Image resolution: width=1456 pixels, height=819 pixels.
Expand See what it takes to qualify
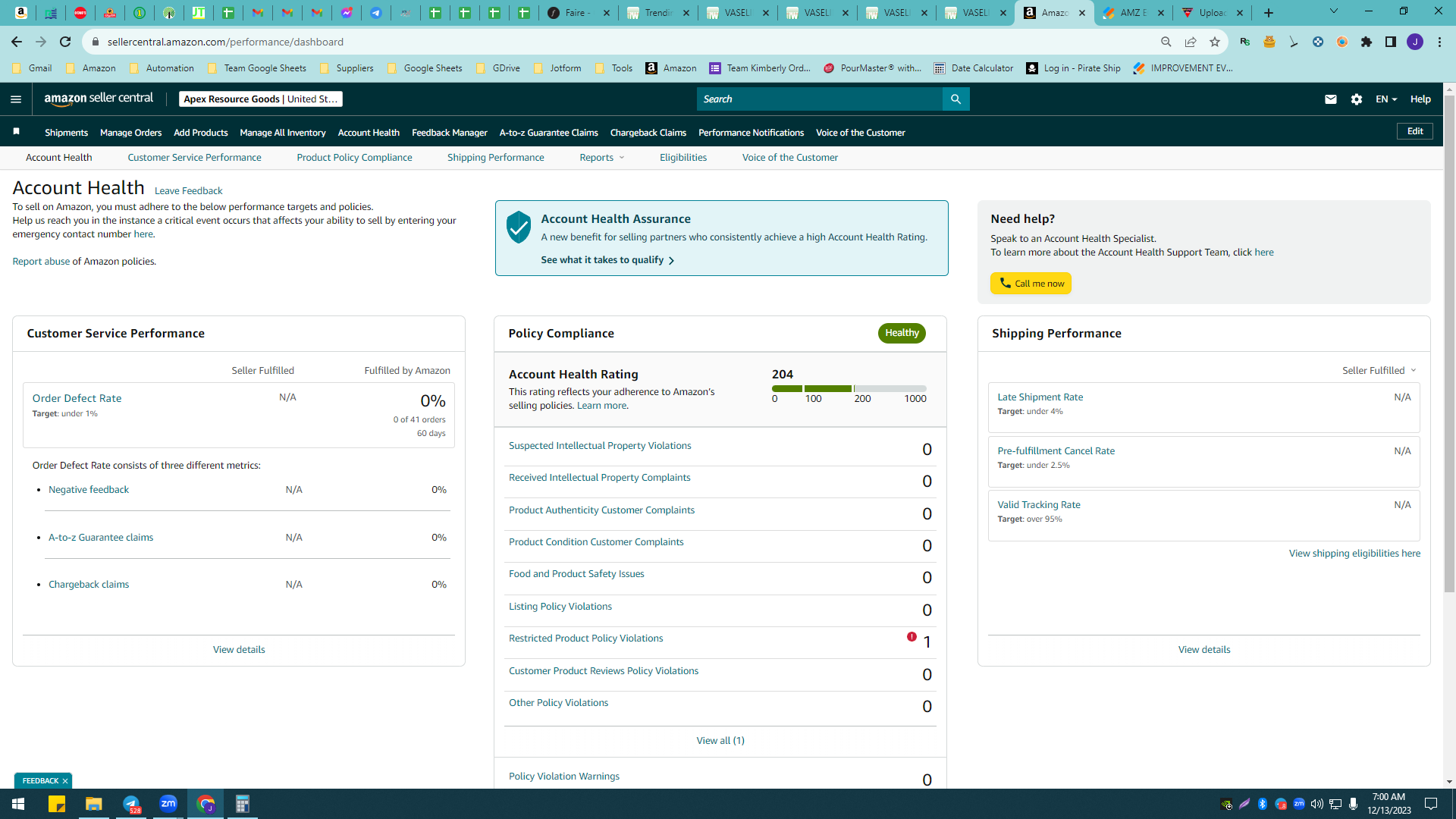(607, 259)
